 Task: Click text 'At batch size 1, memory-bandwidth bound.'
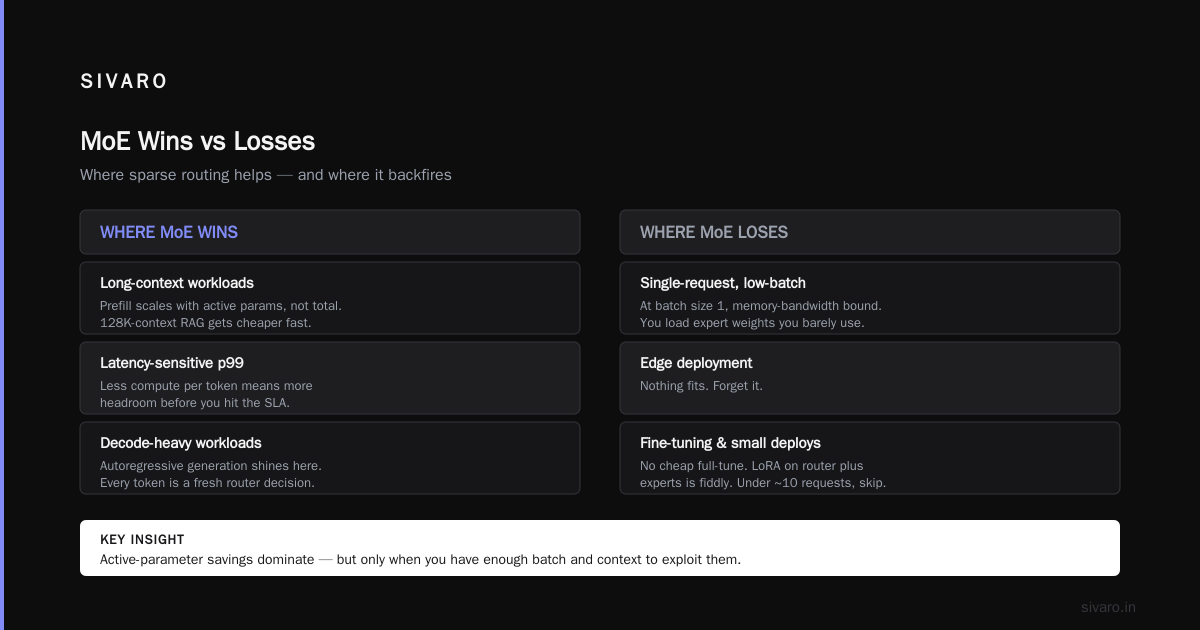coord(761,306)
